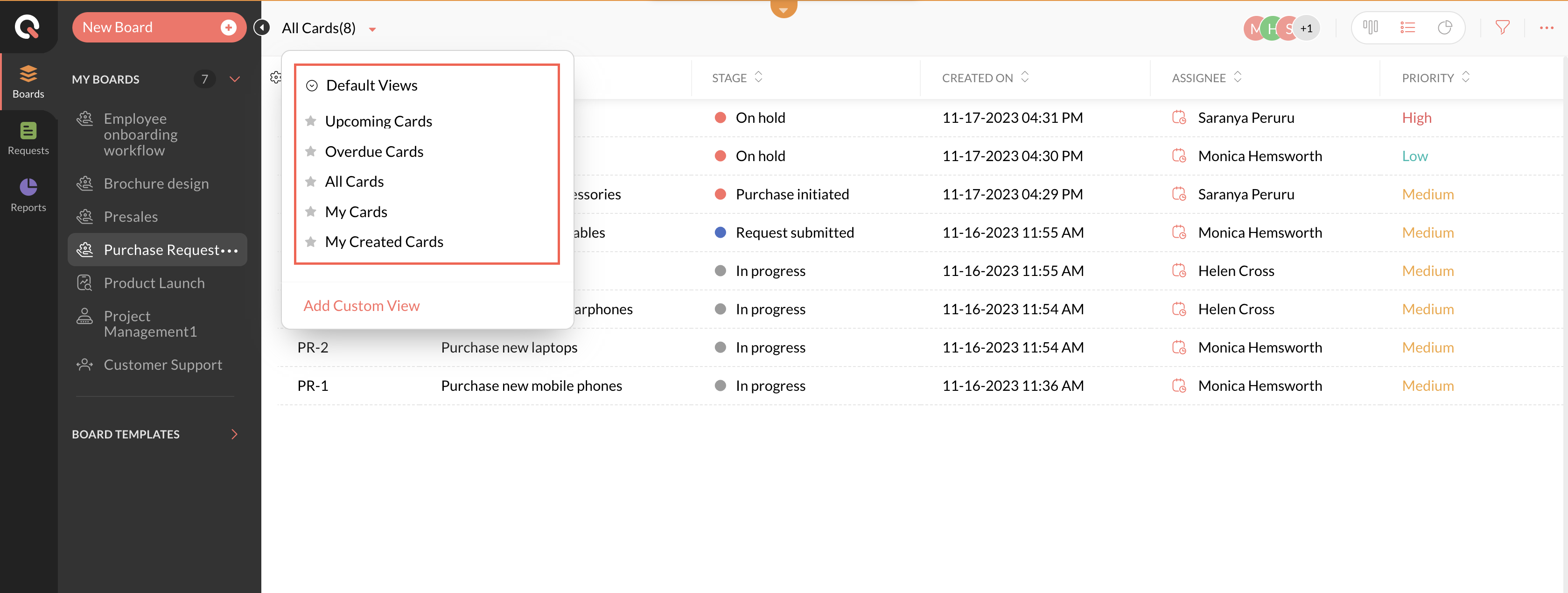Star the My Created Cards view
The width and height of the screenshot is (1568, 593).
pos(310,242)
